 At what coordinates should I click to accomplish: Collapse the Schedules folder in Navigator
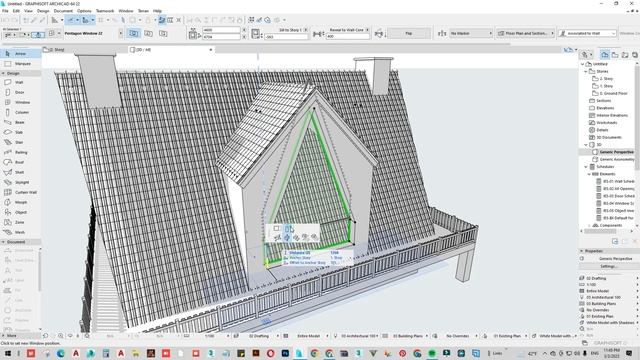586,167
